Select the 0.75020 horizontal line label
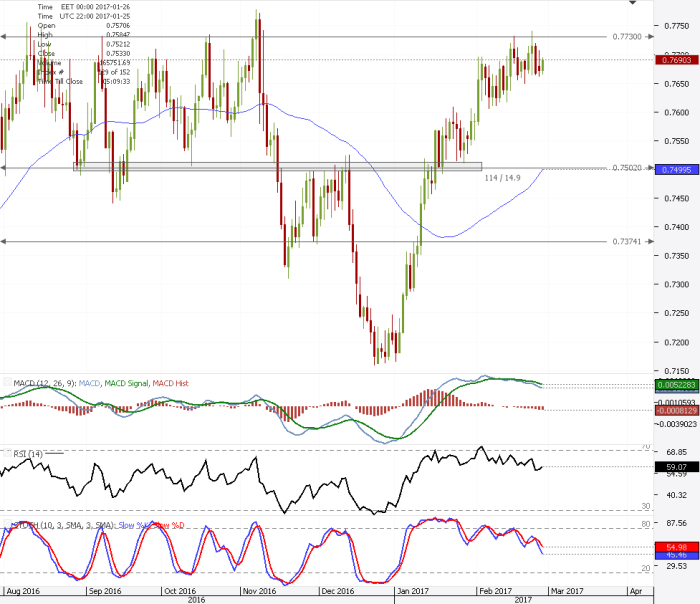Screen dimensions: 700x604 pyautogui.click(x=627, y=168)
